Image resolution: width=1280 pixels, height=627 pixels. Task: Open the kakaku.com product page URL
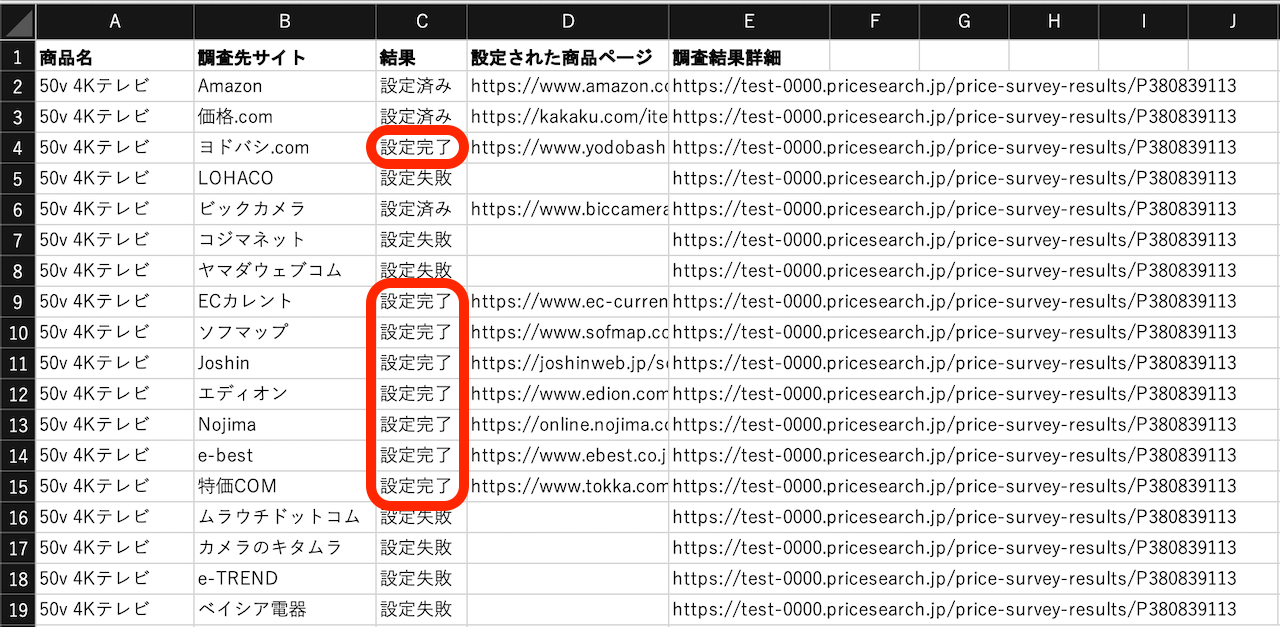(568, 117)
